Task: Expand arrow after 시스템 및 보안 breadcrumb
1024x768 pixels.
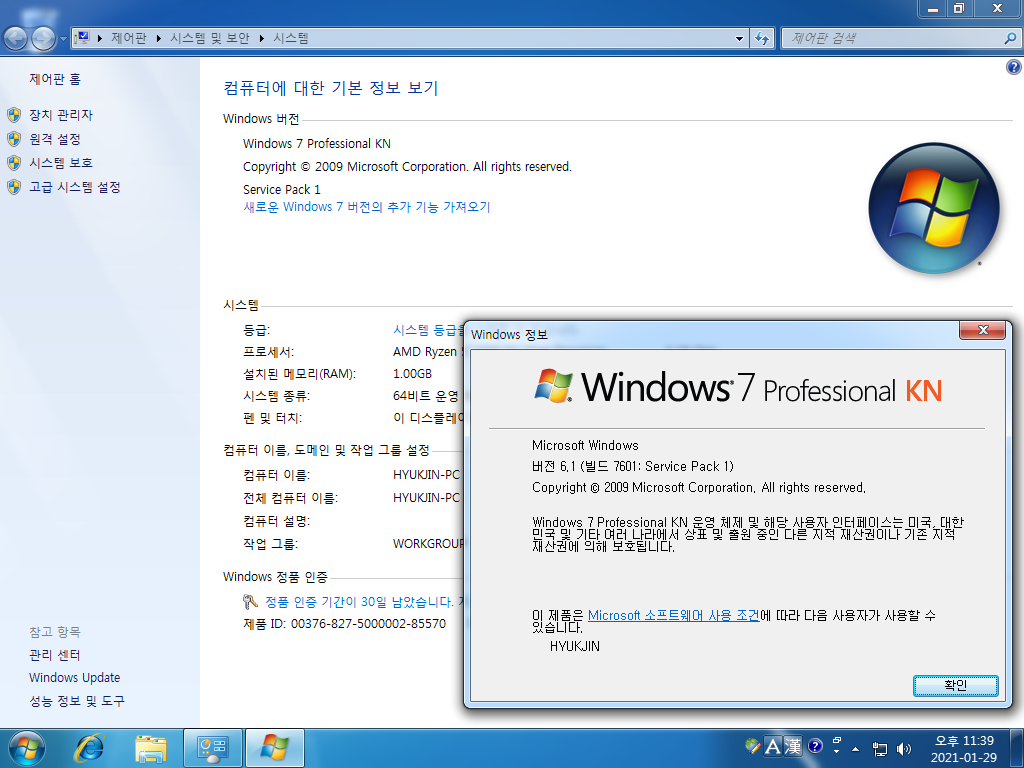Action: click(261, 39)
